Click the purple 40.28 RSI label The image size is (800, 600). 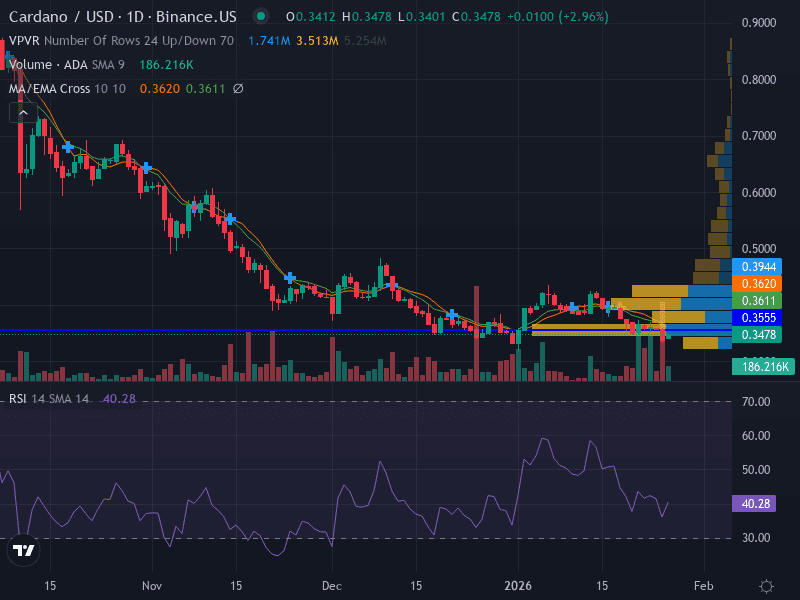tap(754, 504)
